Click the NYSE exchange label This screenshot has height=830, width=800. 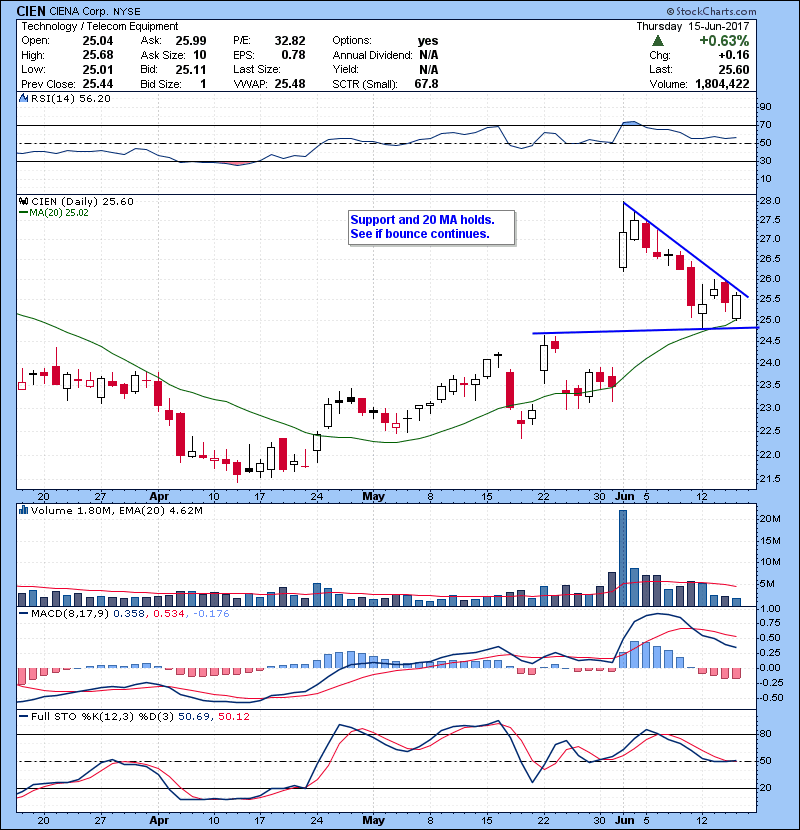tap(127, 11)
